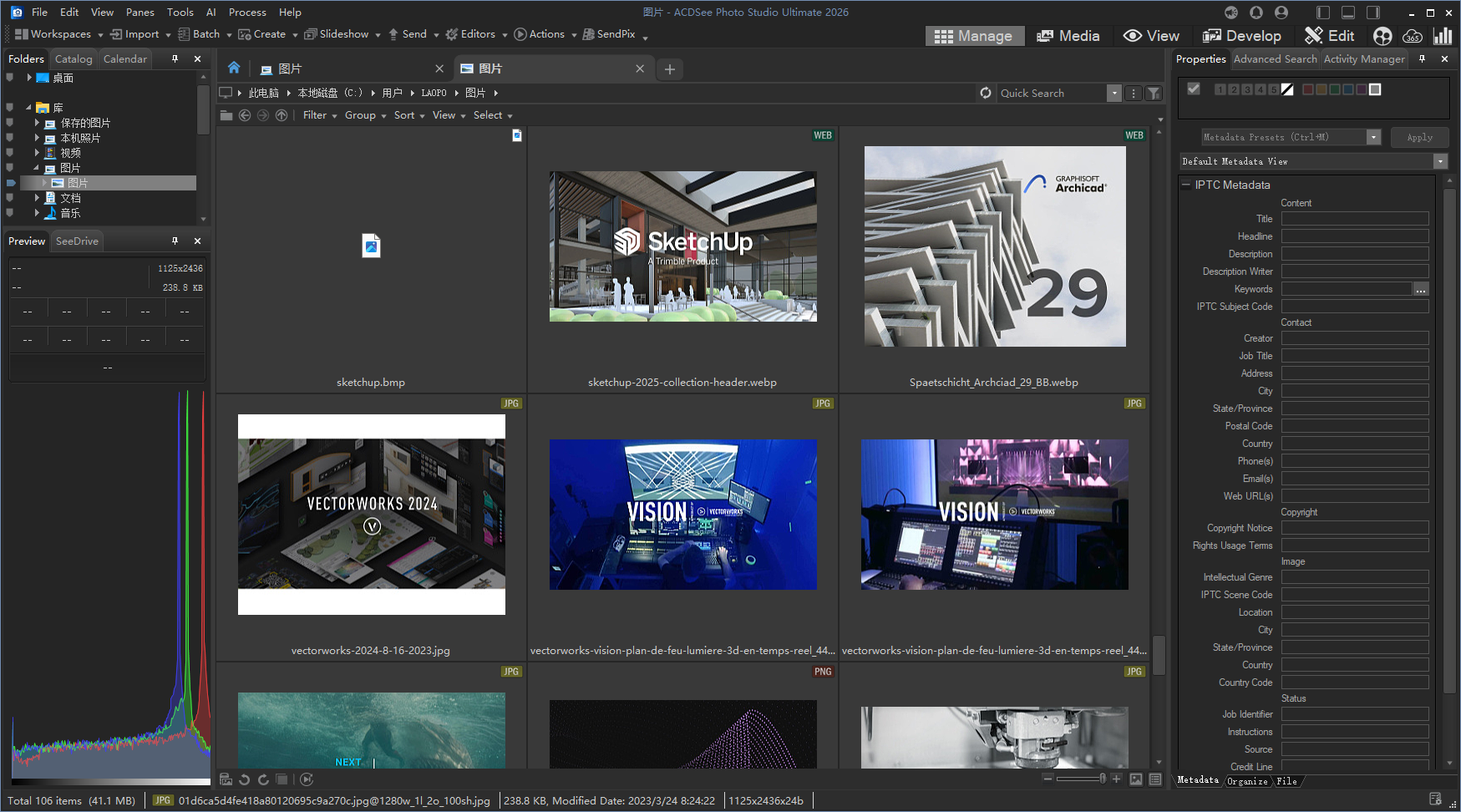Open the Metadata Presets dropdown
1461x812 pixels.
tap(1373, 137)
